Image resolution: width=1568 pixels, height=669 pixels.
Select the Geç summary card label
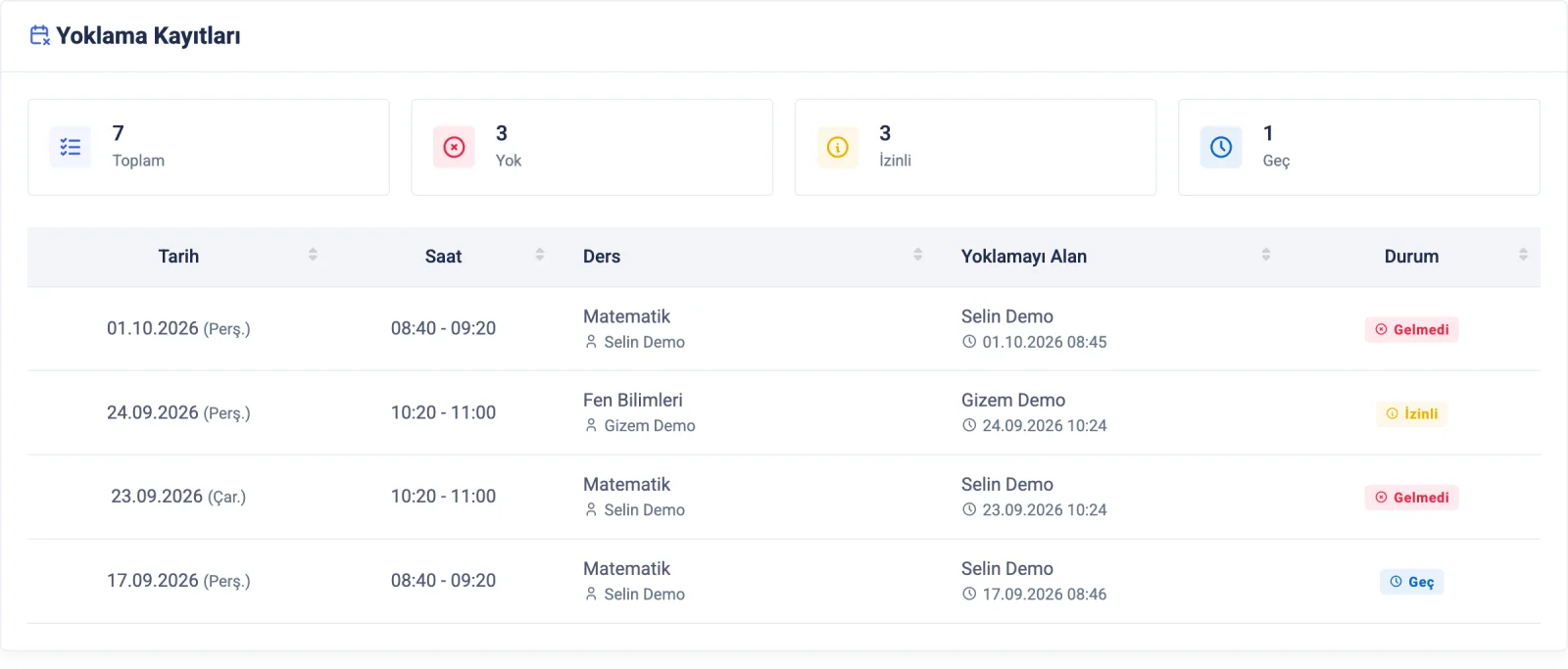tap(1276, 161)
